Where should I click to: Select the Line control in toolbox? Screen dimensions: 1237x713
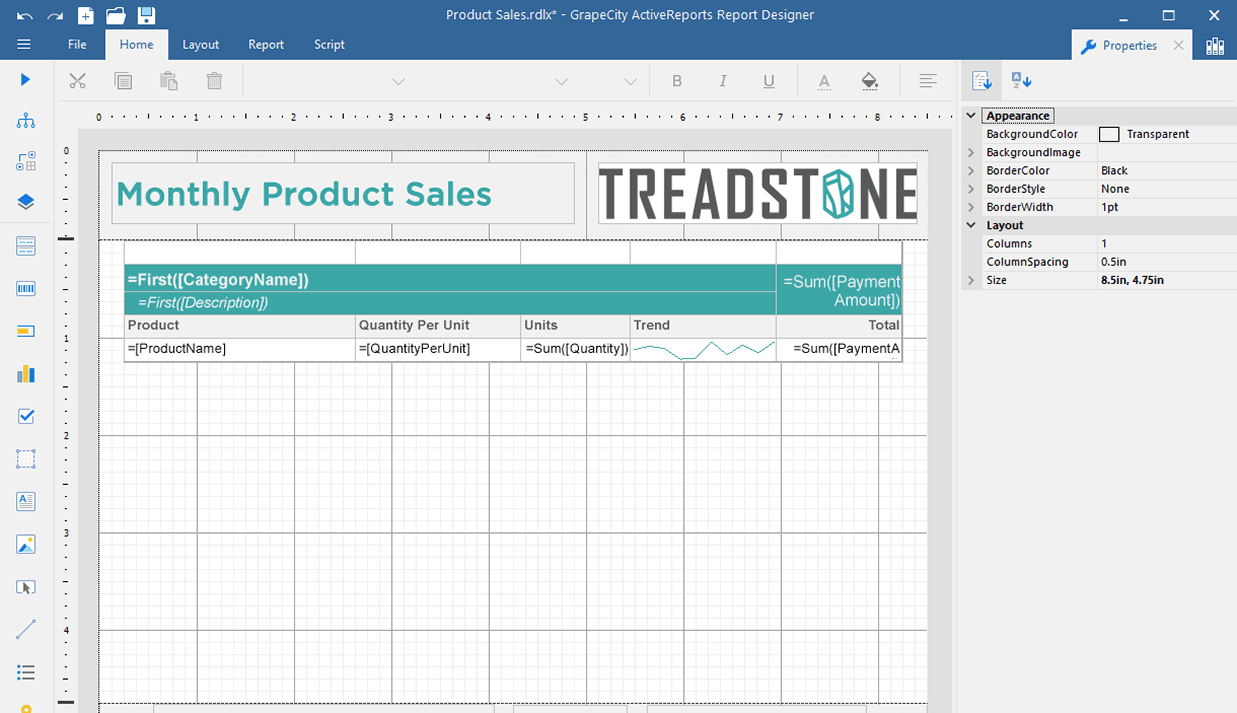26,630
